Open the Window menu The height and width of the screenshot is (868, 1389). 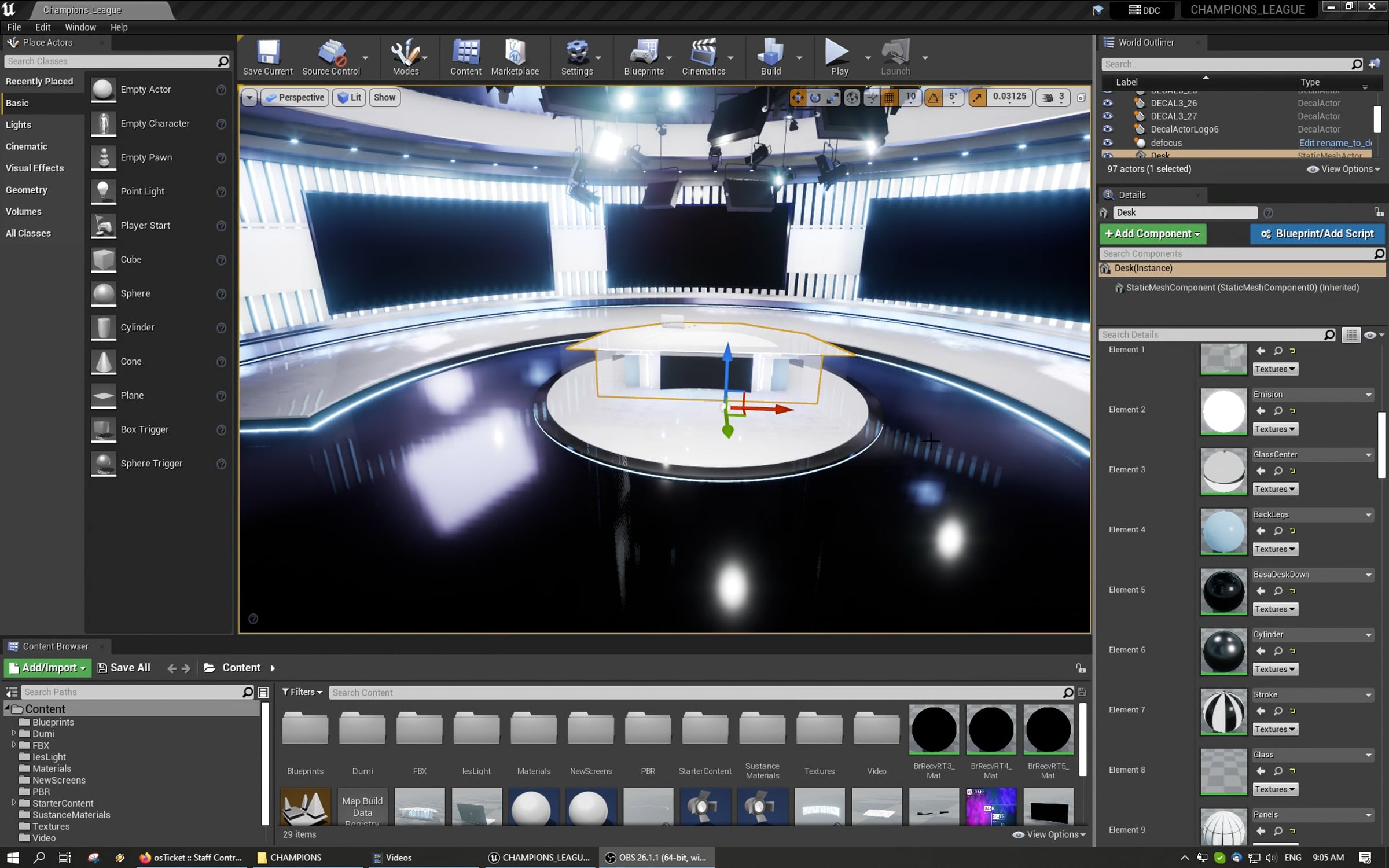click(x=80, y=27)
